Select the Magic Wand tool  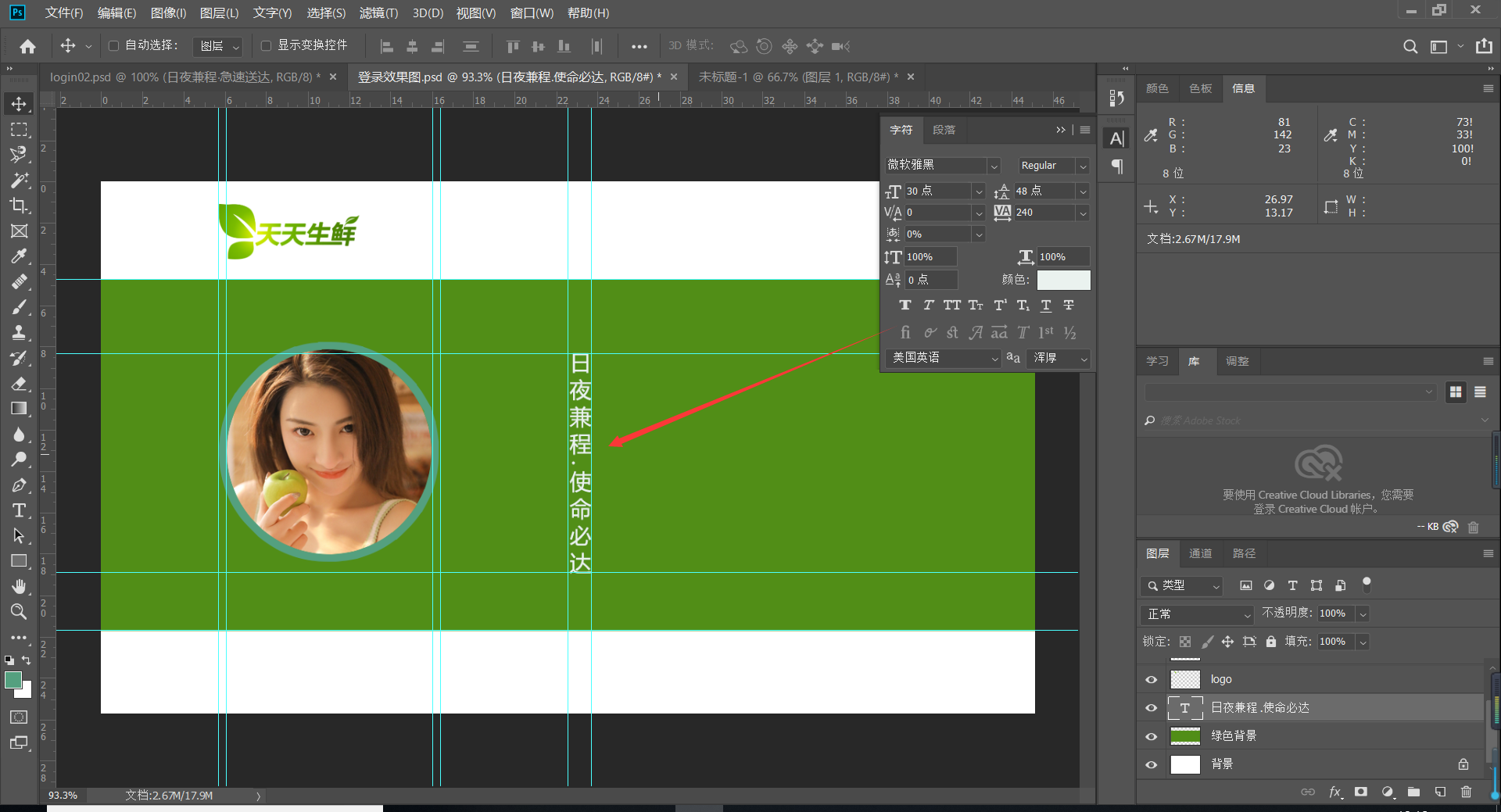click(19, 181)
